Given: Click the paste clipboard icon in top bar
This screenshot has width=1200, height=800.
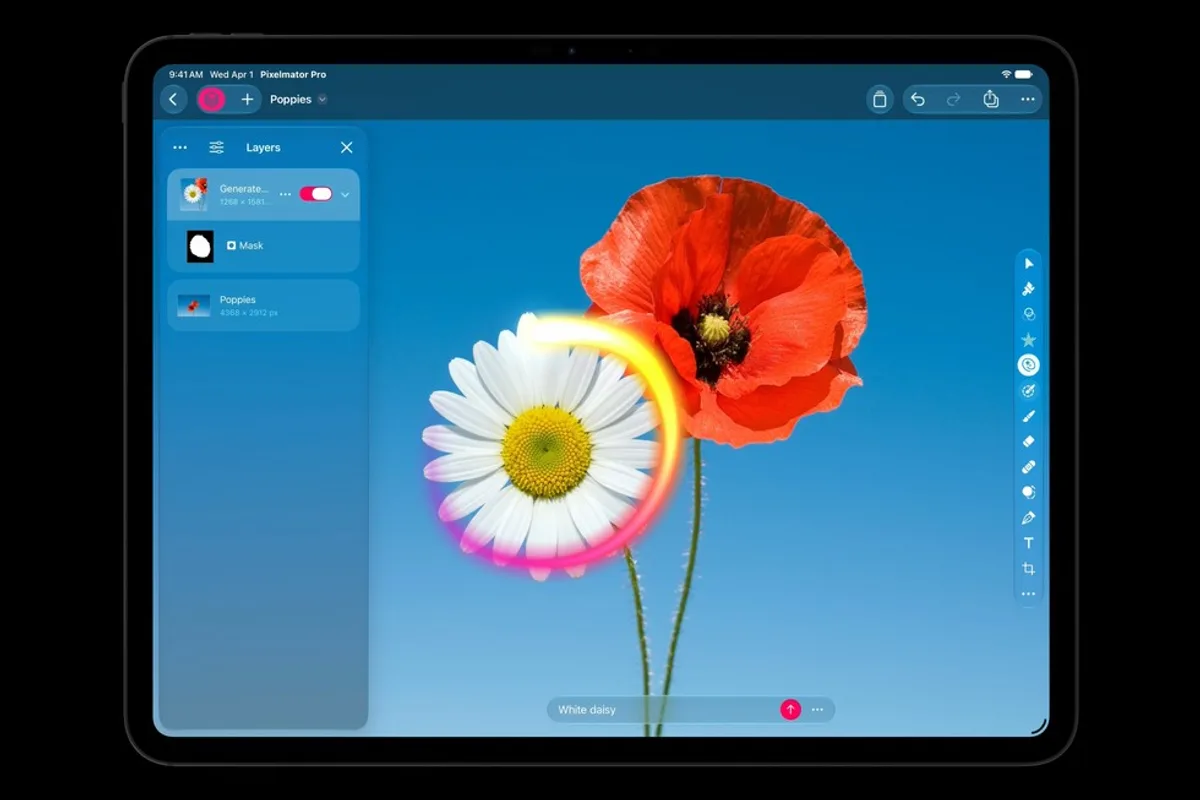Looking at the screenshot, I should tap(879, 99).
